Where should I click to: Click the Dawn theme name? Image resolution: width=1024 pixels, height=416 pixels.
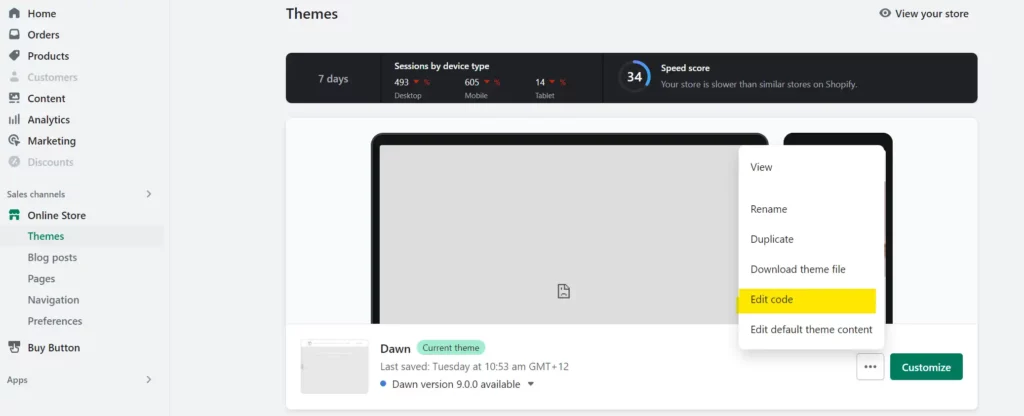pos(395,349)
